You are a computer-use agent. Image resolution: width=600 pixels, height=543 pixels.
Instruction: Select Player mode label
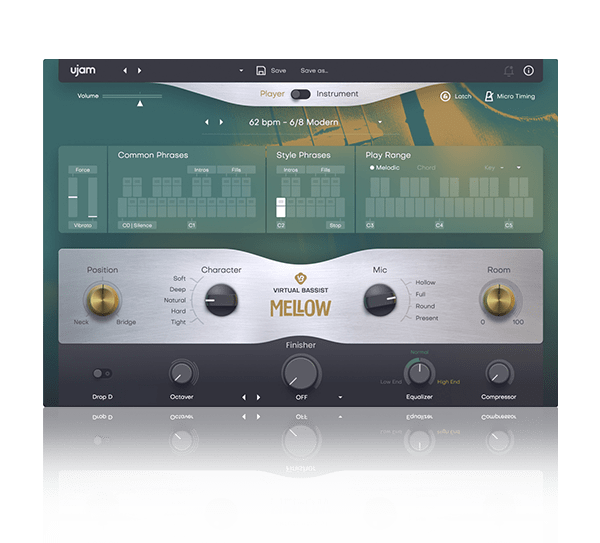coord(272,94)
